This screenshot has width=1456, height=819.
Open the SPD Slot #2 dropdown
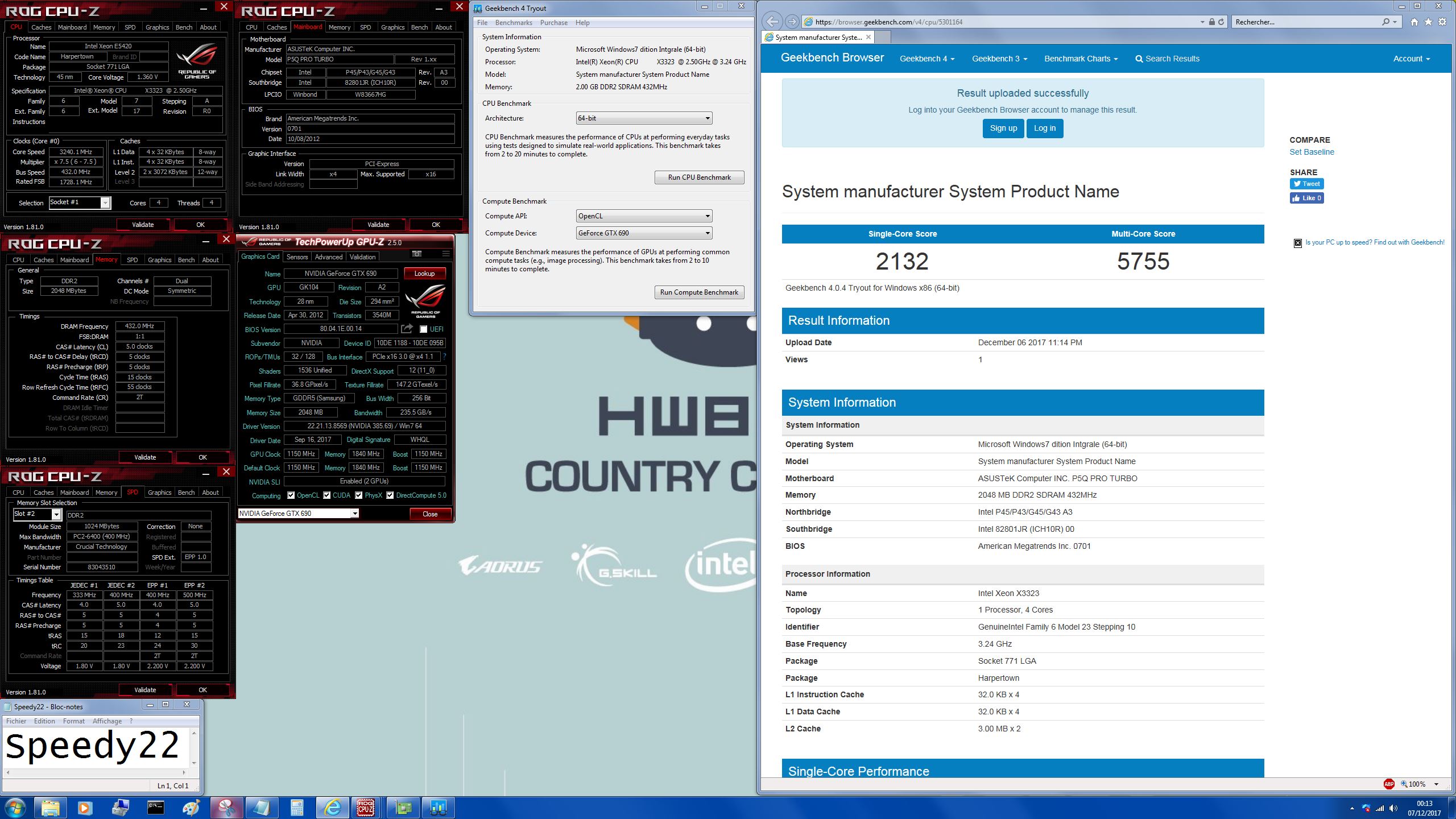click(37, 514)
